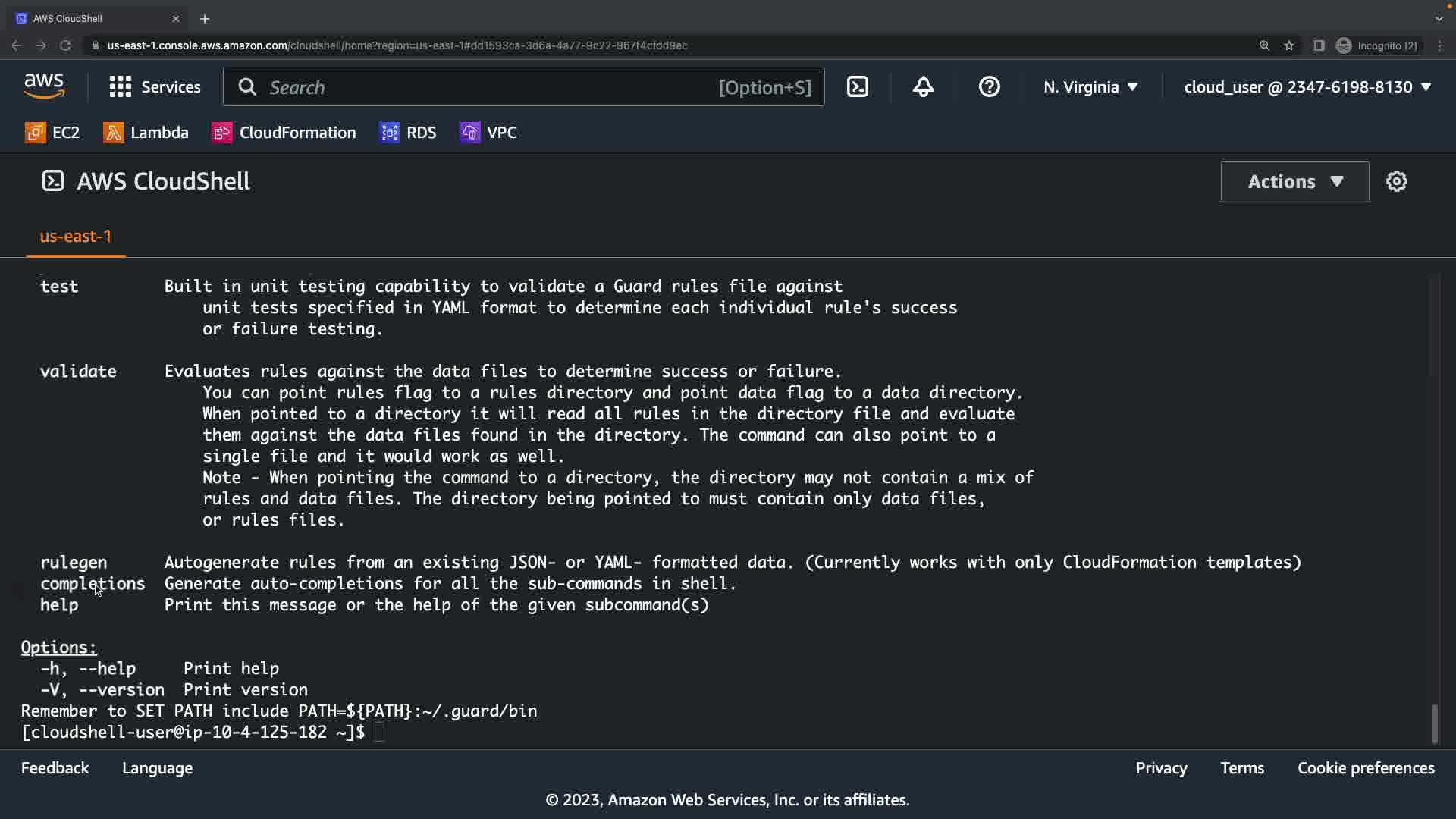Open the Feedback link

click(x=55, y=768)
